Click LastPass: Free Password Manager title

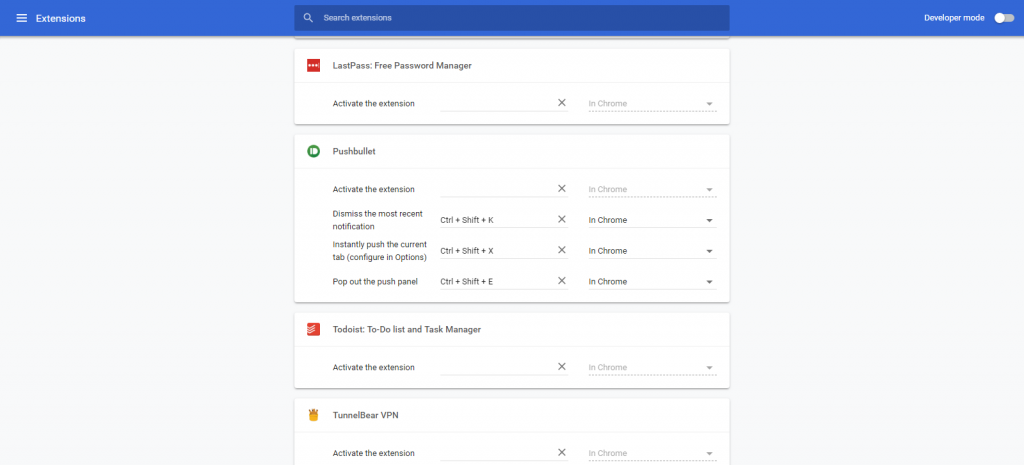point(402,65)
